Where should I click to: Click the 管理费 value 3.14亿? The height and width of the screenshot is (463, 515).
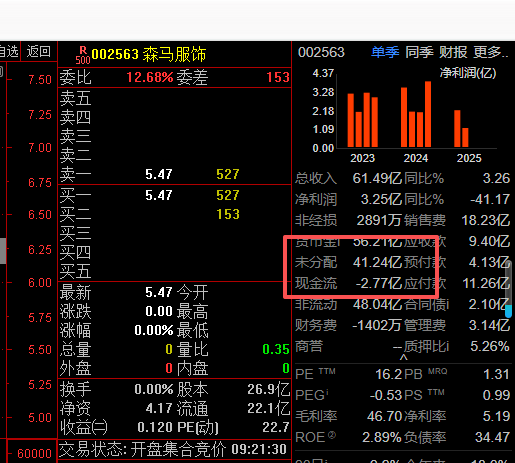coord(489,325)
